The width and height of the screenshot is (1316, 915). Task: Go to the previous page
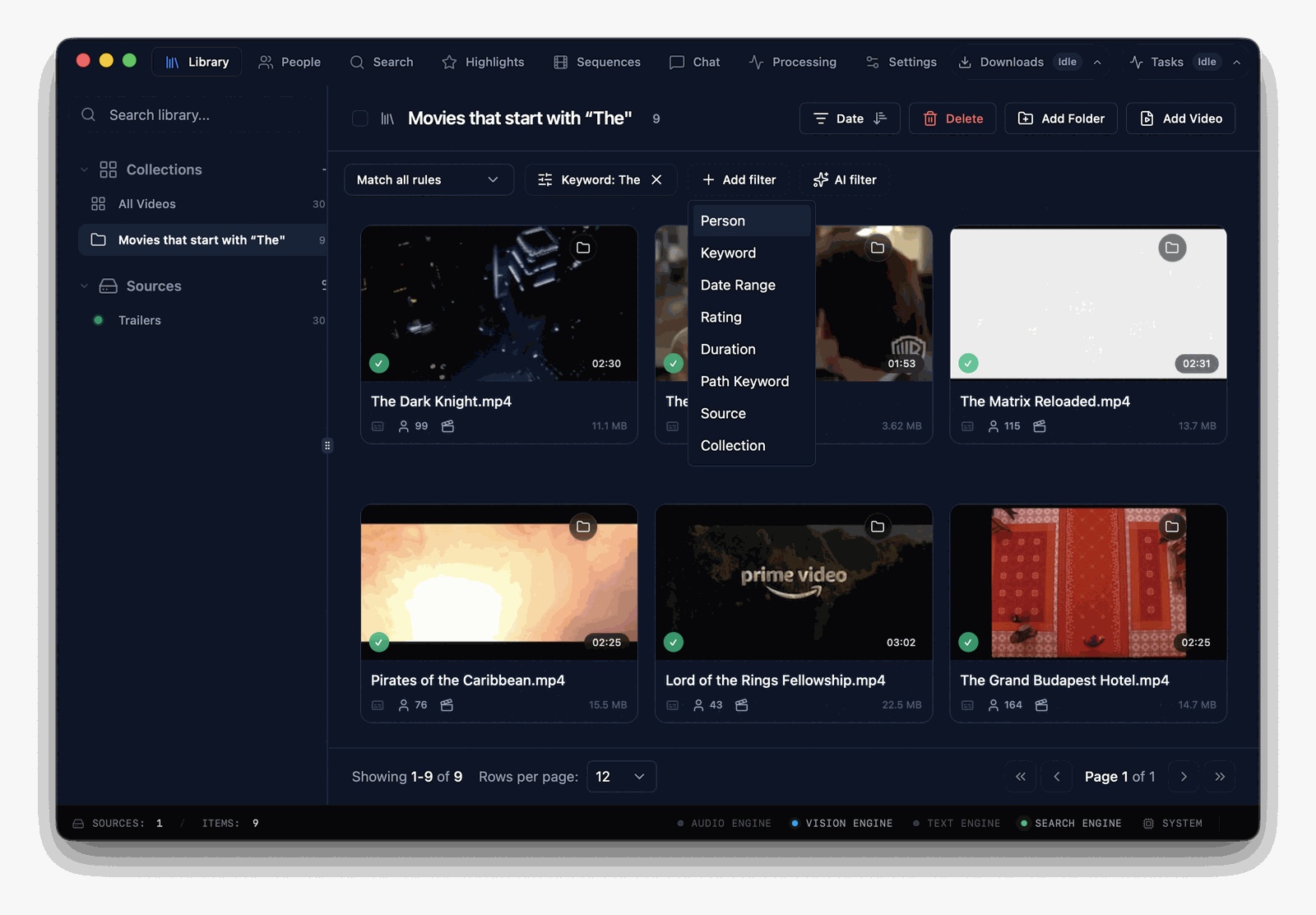1057,777
